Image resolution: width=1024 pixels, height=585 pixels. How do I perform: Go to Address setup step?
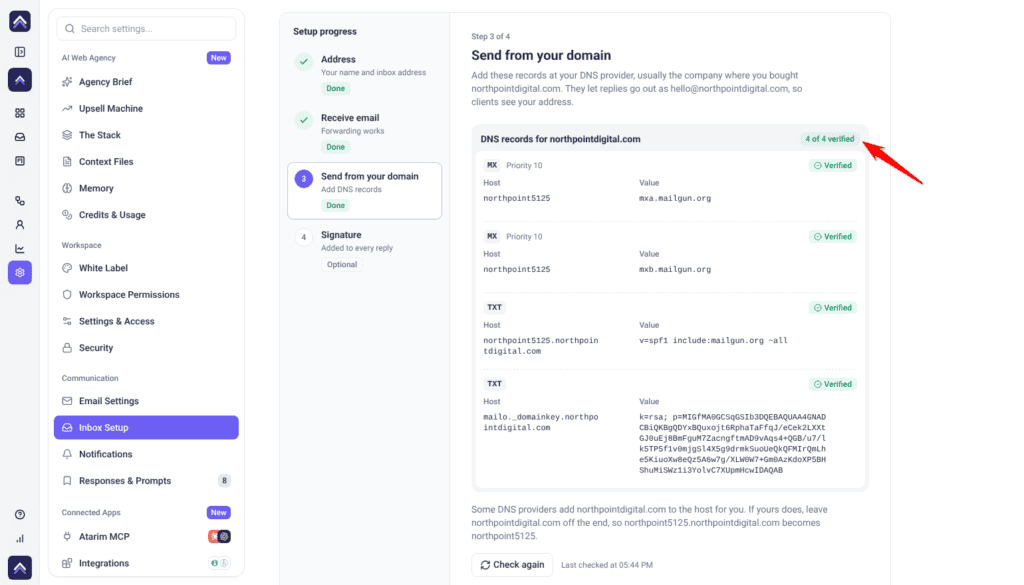(364, 74)
